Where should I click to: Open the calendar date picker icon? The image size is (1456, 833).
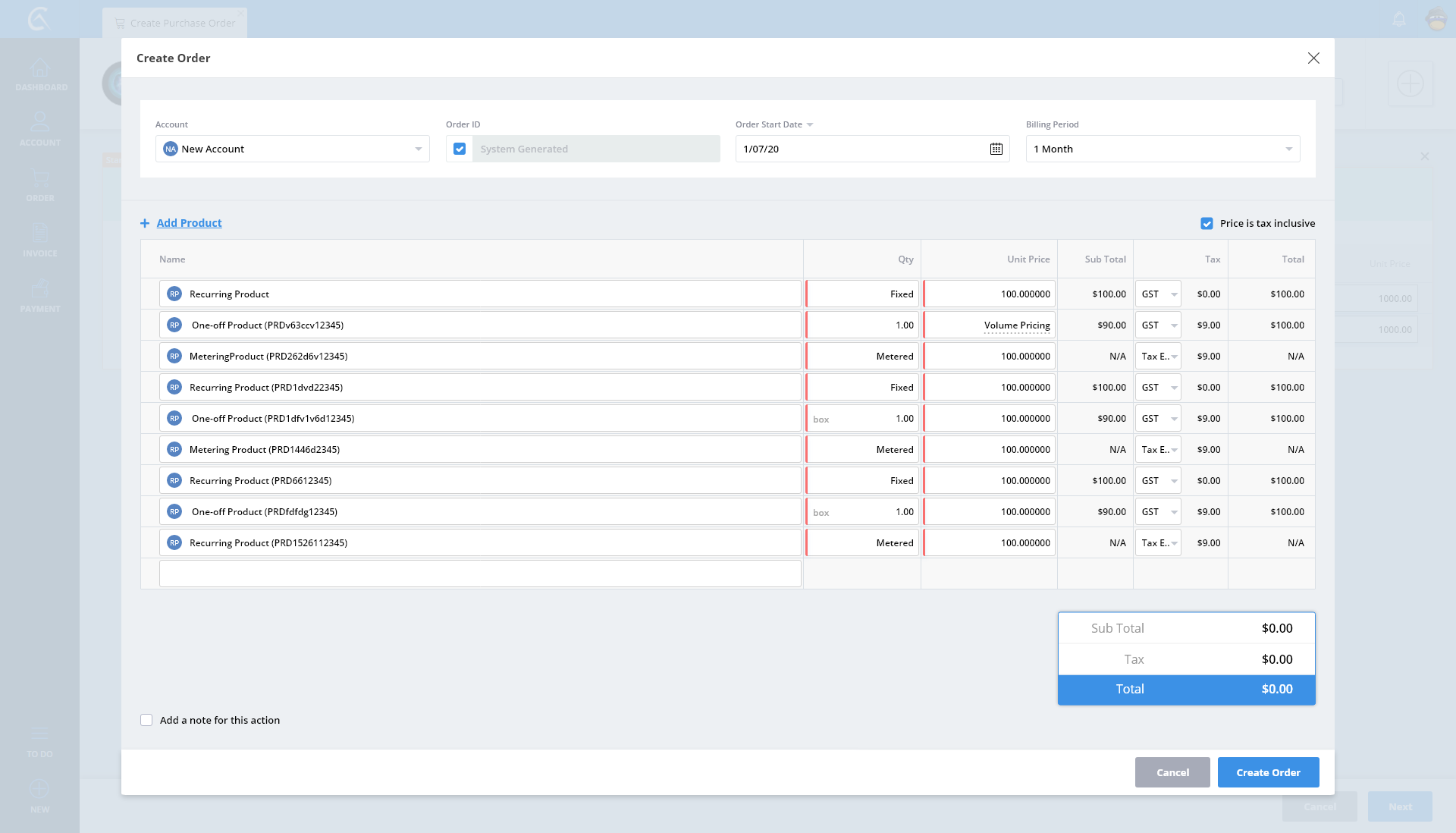tap(996, 149)
